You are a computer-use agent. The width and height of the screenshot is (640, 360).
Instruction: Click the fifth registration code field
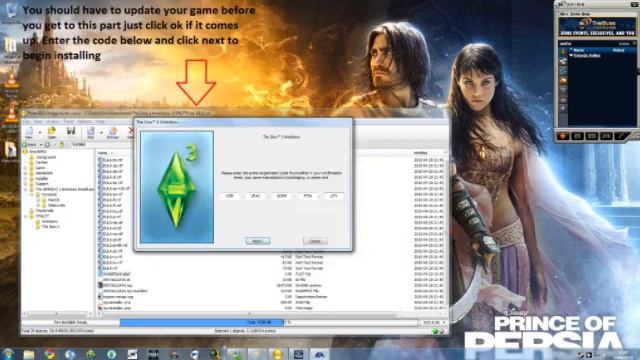(x=333, y=196)
